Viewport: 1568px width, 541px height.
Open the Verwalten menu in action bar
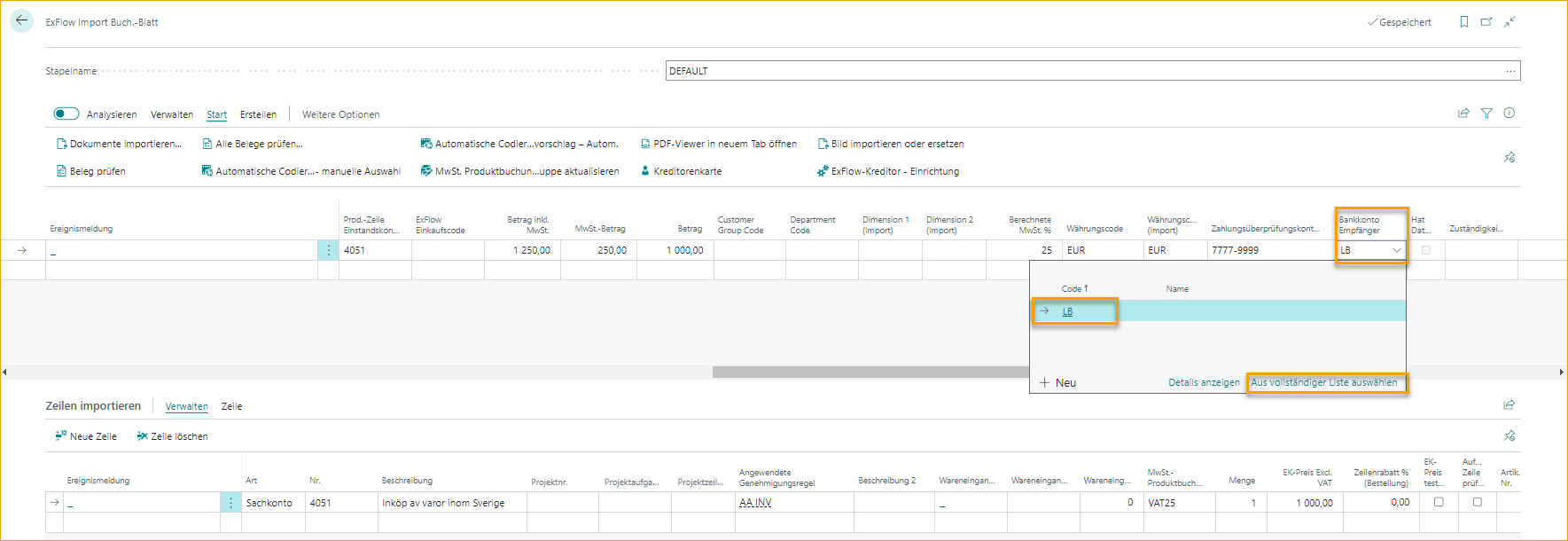pyautogui.click(x=172, y=114)
